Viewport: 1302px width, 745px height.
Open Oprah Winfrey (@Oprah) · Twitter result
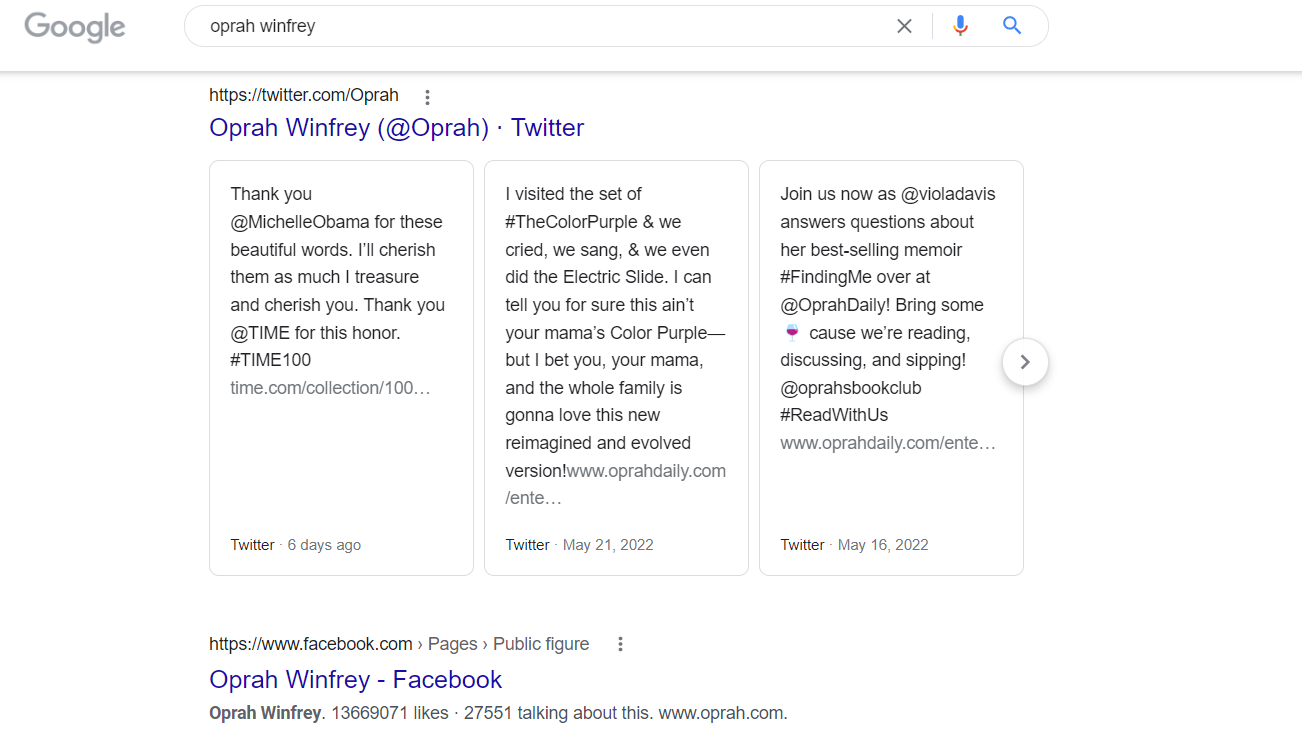click(x=397, y=128)
